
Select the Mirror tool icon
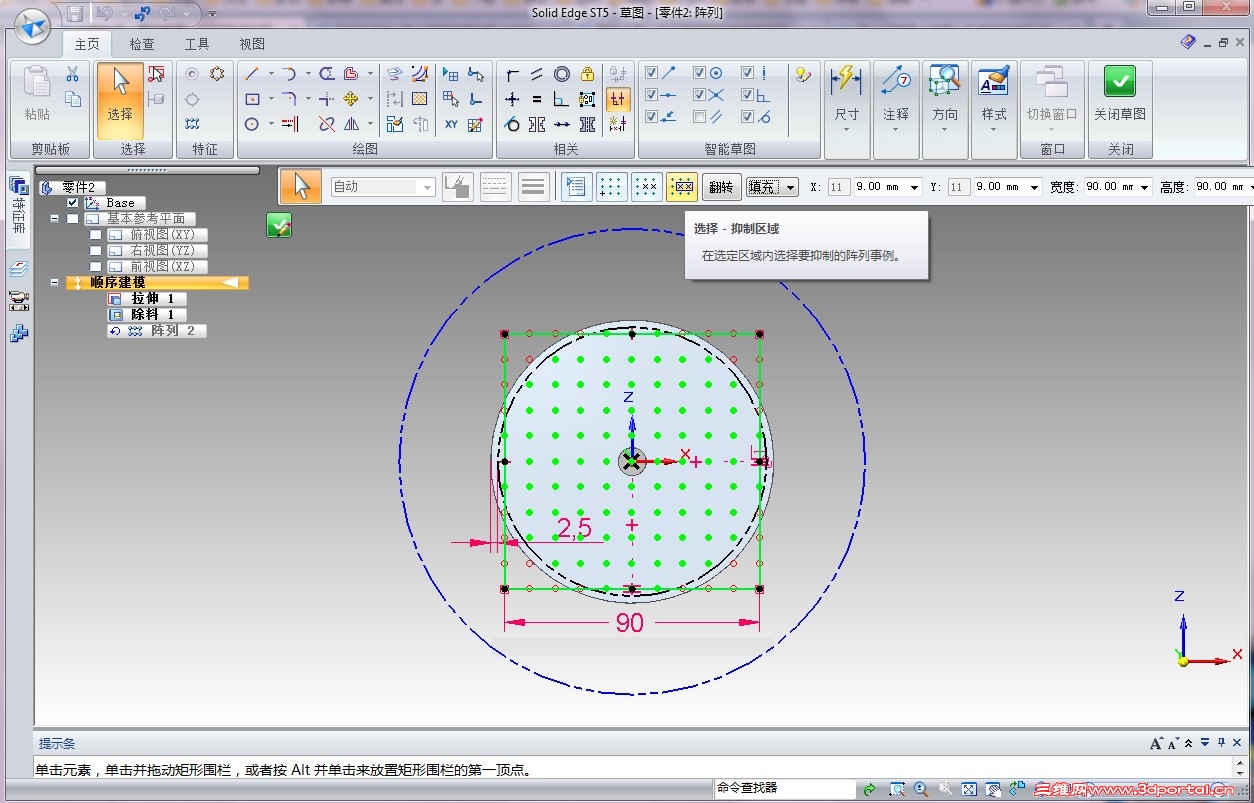point(351,124)
